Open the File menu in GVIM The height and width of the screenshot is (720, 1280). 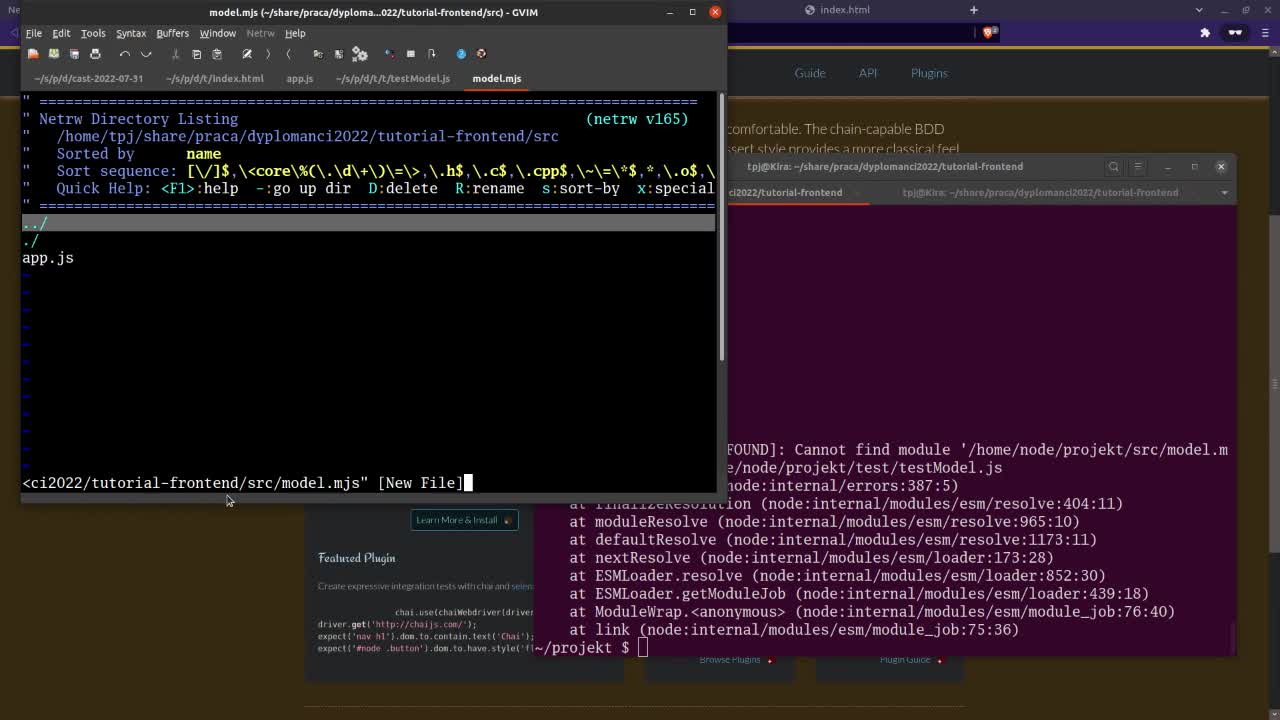(34, 33)
